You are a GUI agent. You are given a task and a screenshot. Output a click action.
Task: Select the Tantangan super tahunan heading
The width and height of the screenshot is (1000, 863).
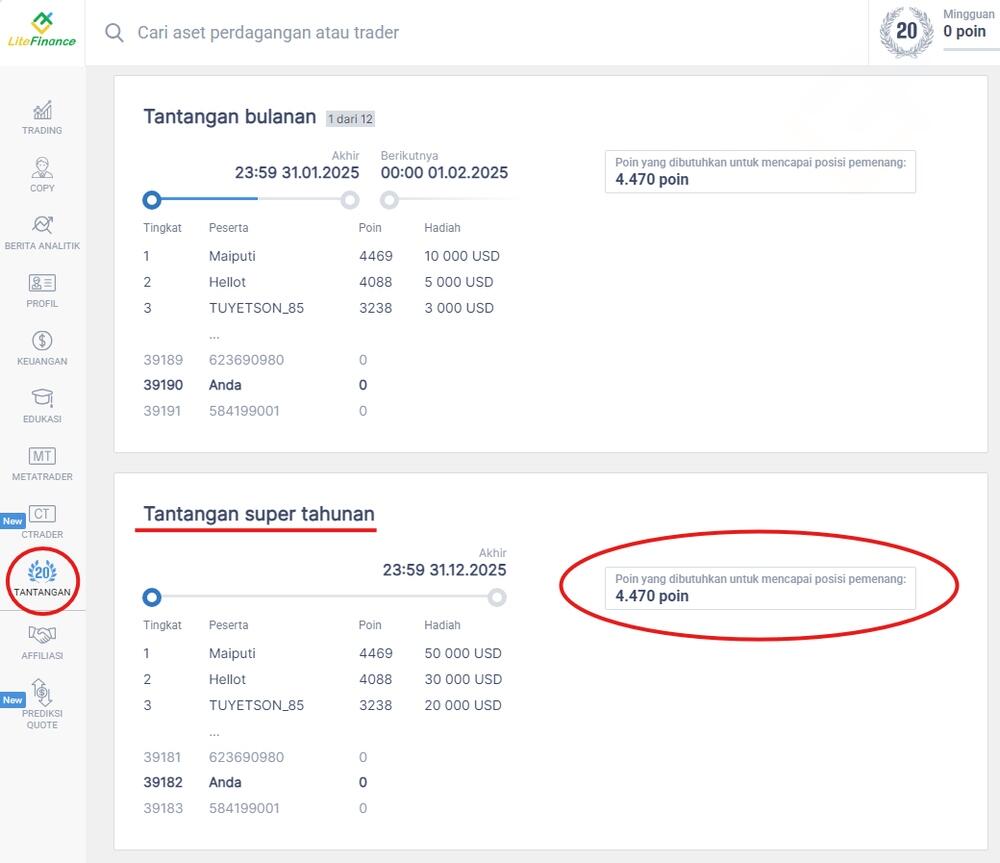click(254, 514)
